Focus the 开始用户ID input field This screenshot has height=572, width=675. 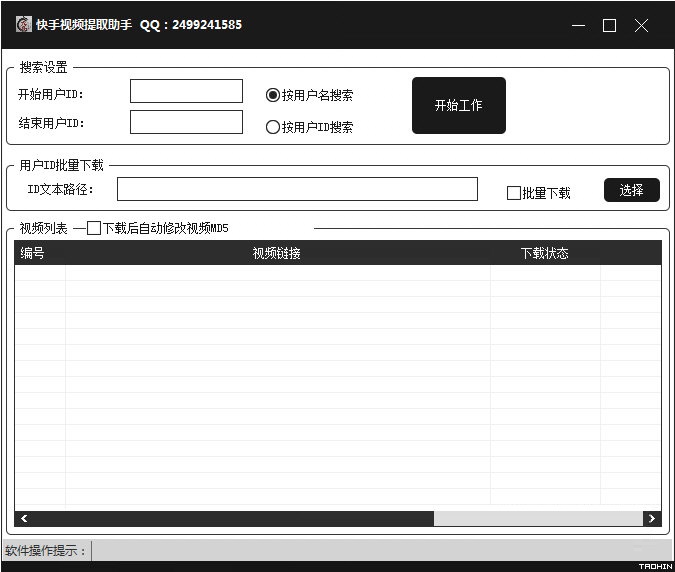pos(186,91)
